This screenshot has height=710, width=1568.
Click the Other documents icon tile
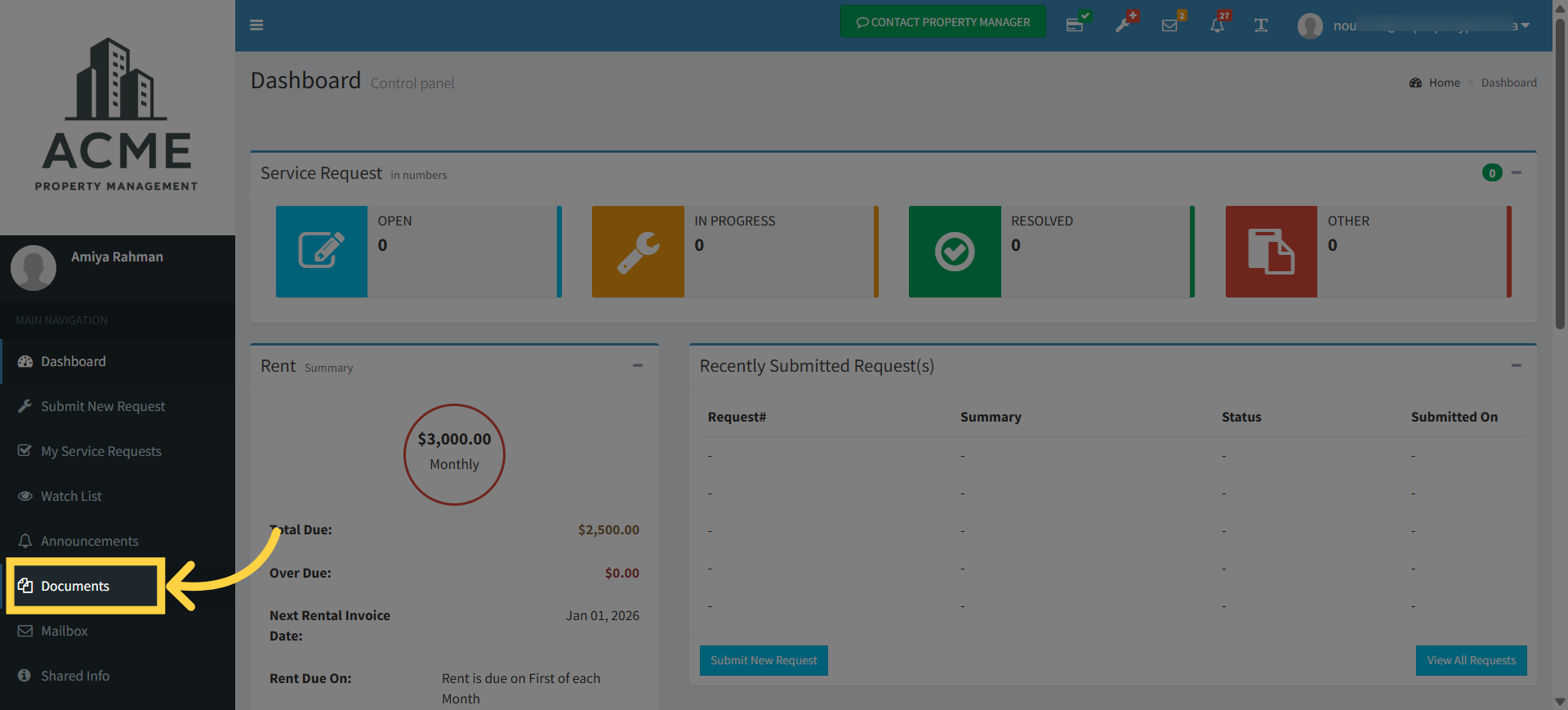[1272, 252]
